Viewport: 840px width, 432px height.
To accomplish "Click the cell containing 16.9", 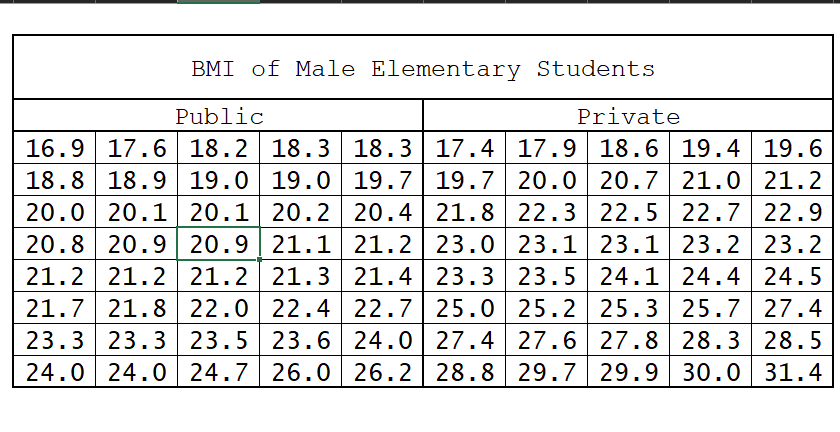I will 54,150.
